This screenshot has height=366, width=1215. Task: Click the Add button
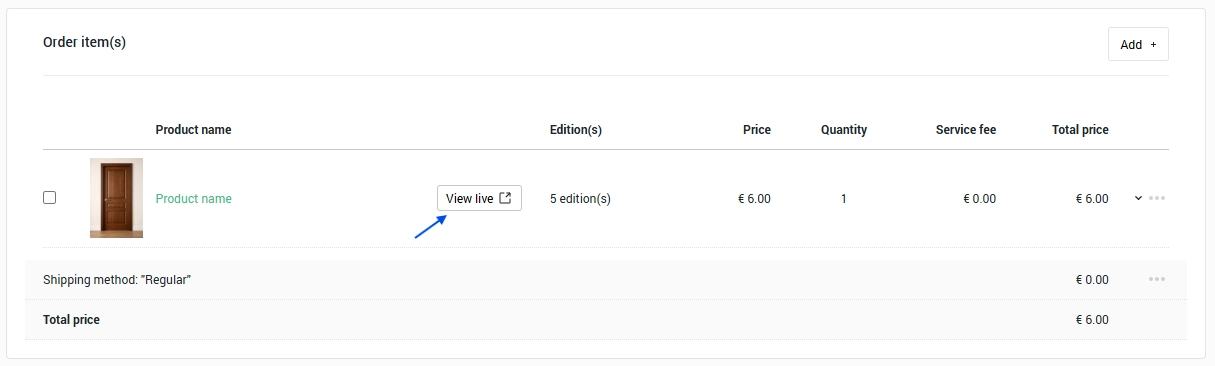(x=1138, y=44)
